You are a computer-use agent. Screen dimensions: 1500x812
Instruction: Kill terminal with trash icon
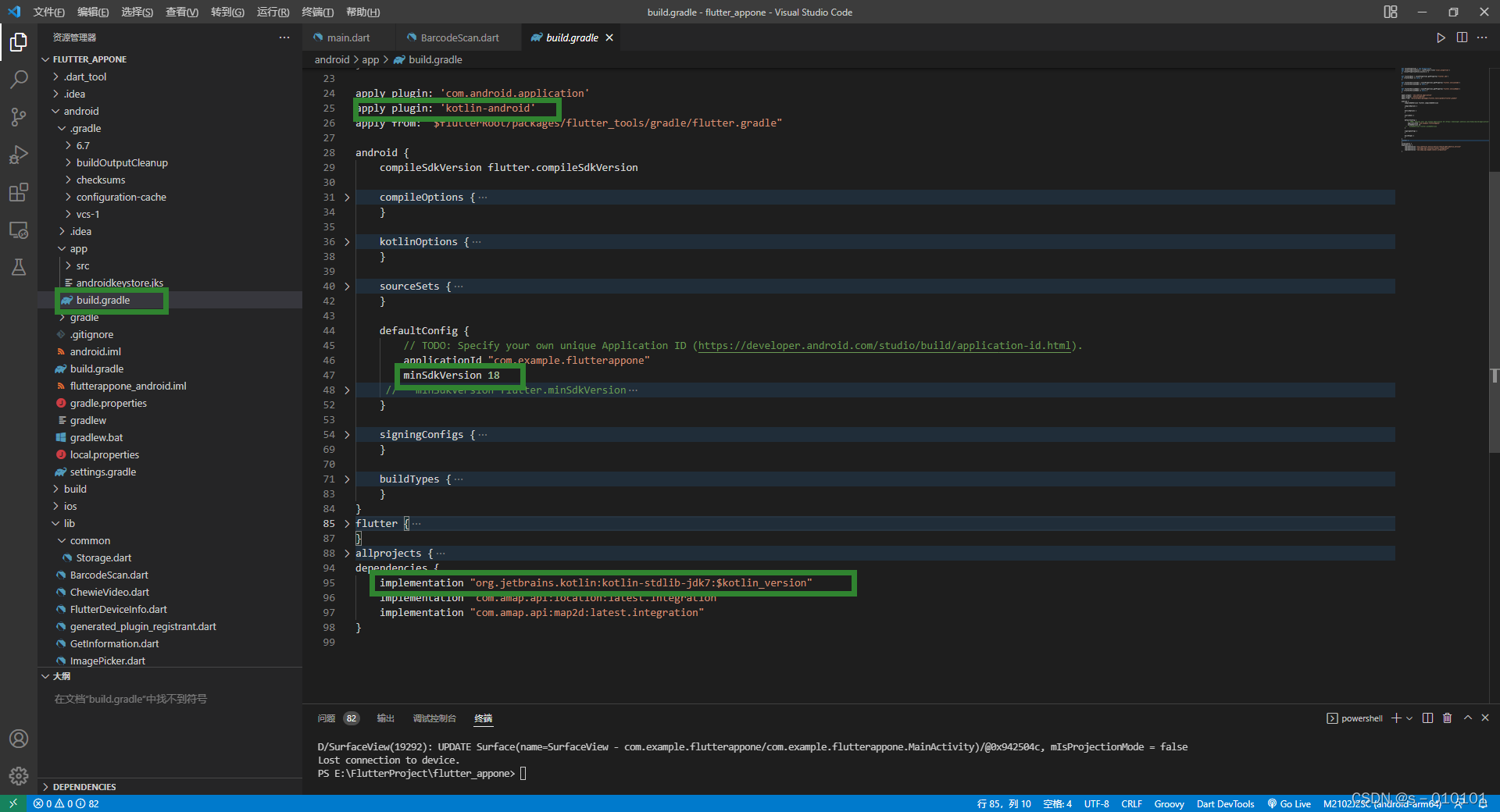pyautogui.click(x=1447, y=718)
